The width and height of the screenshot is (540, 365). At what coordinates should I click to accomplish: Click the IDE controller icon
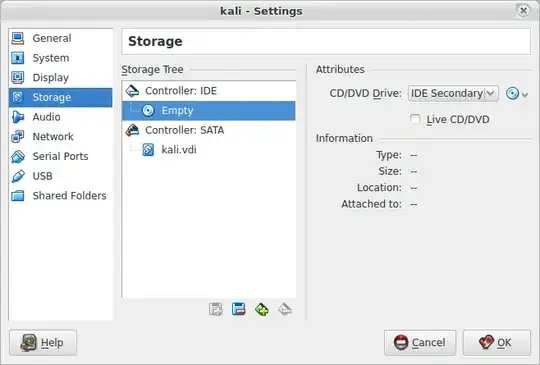click(132, 91)
